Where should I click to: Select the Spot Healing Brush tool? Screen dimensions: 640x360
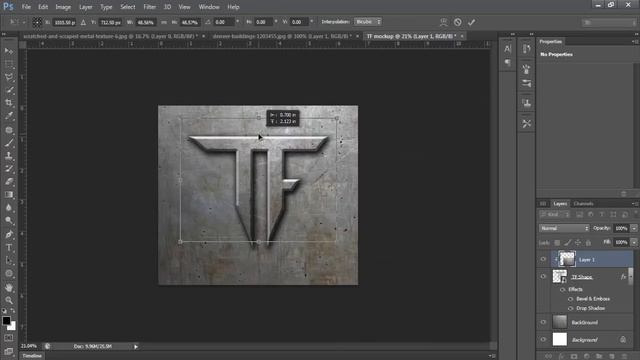point(9,130)
